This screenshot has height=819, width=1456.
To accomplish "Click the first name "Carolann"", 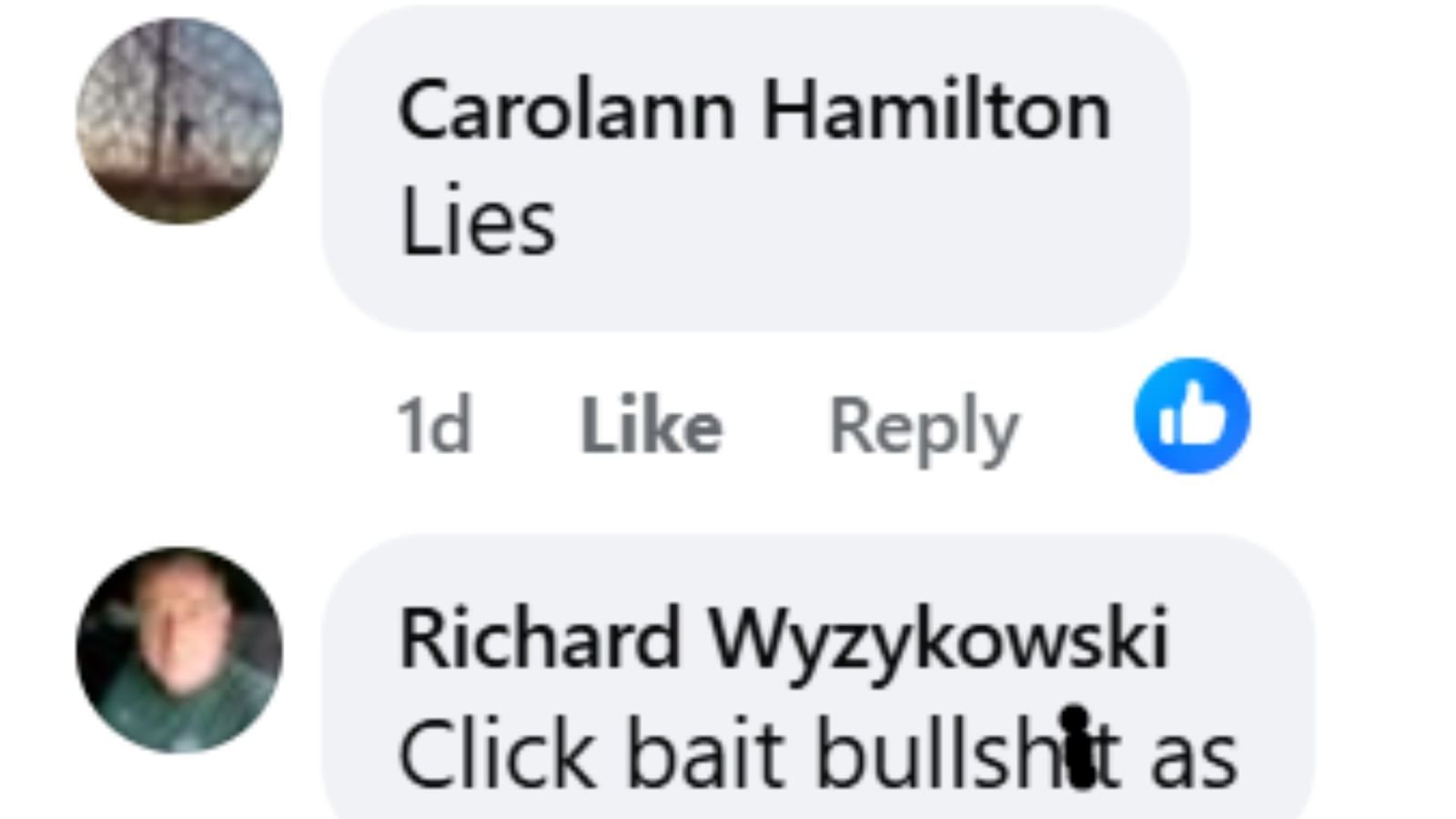I will tap(567, 110).
